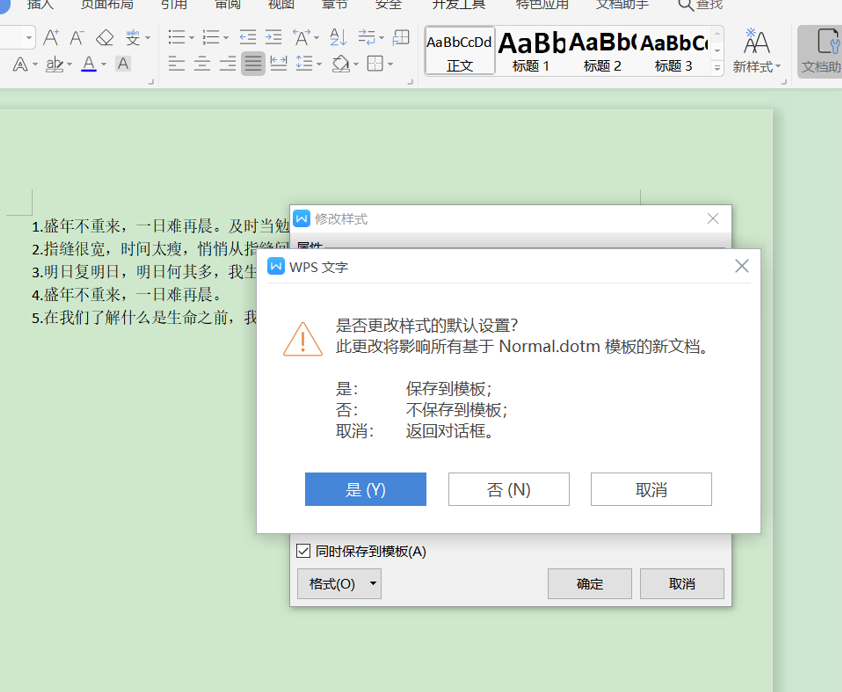842x692 pixels.
Task: Expand the line spacing dropdown arrow
Action: coord(319,65)
